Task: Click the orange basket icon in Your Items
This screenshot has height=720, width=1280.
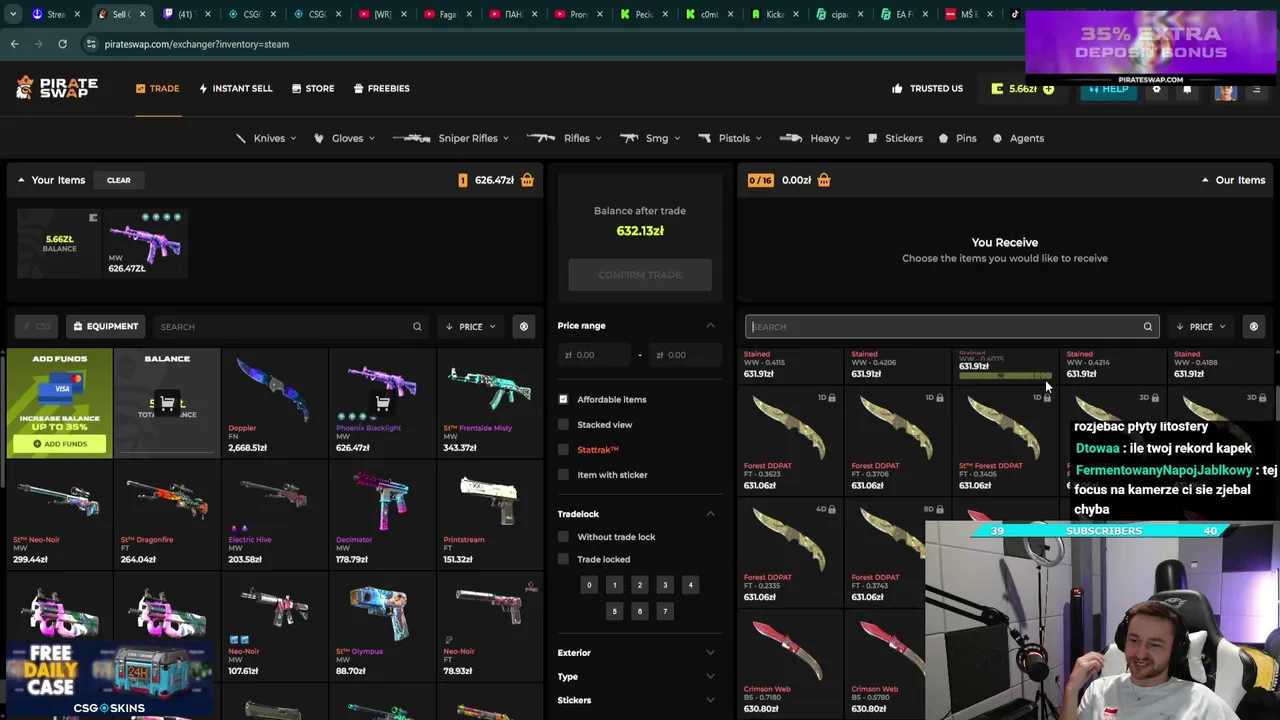Action: (527, 180)
